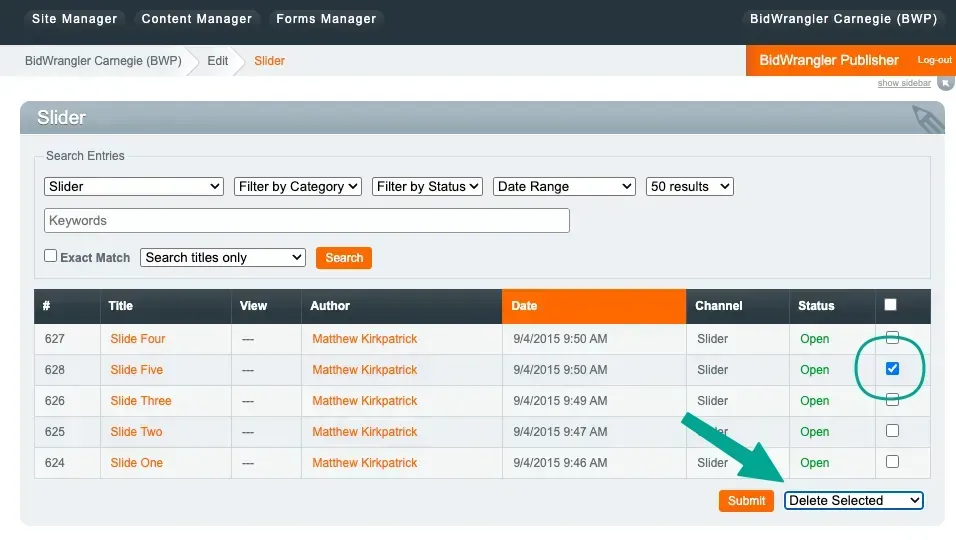Select the Slide Two row checkbox
This screenshot has height=540, width=956.
click(892, 431)
